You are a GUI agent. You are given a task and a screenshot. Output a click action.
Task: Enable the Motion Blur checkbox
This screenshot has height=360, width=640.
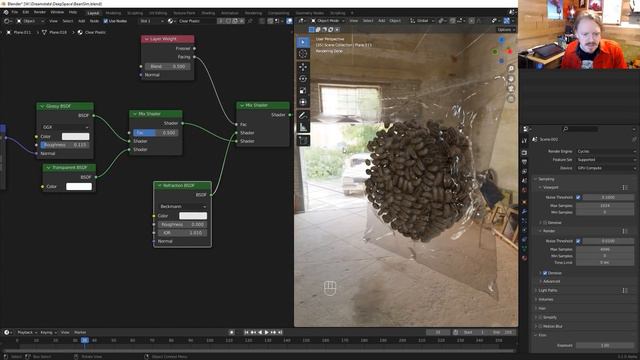(x=540, y=326)
